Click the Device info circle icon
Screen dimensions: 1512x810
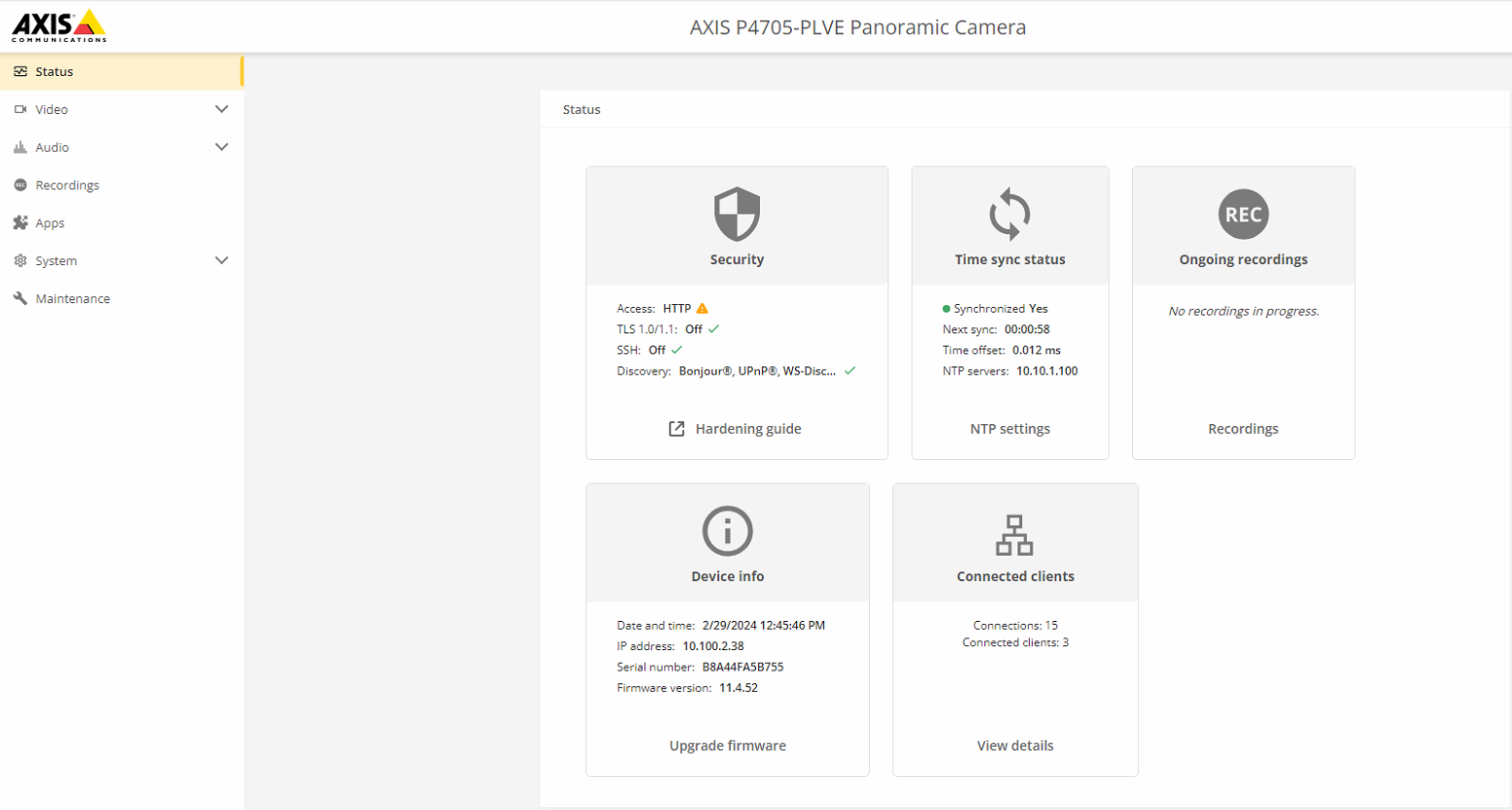tap(727, 531)
